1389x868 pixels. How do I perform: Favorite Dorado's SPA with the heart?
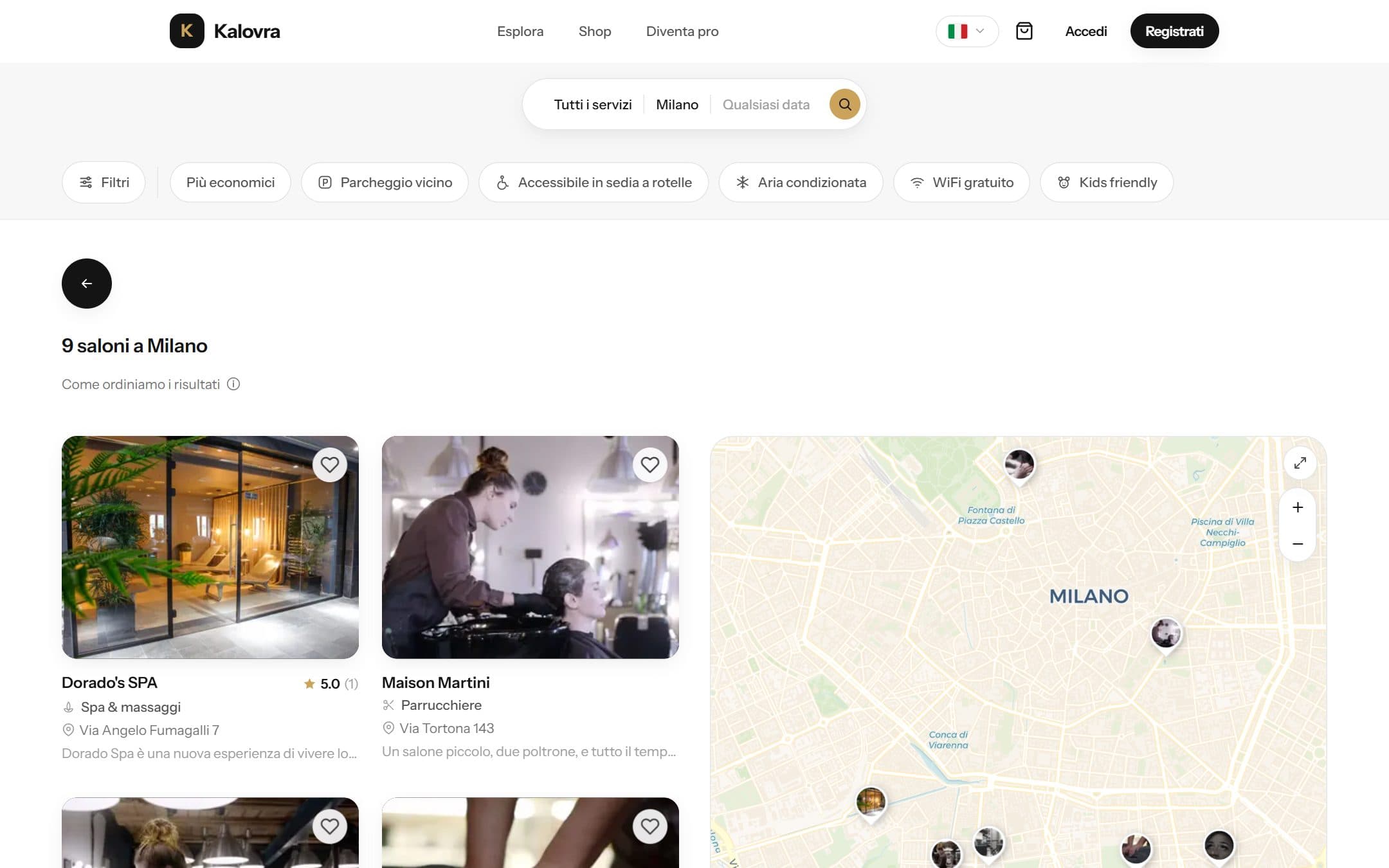[329, 465]
